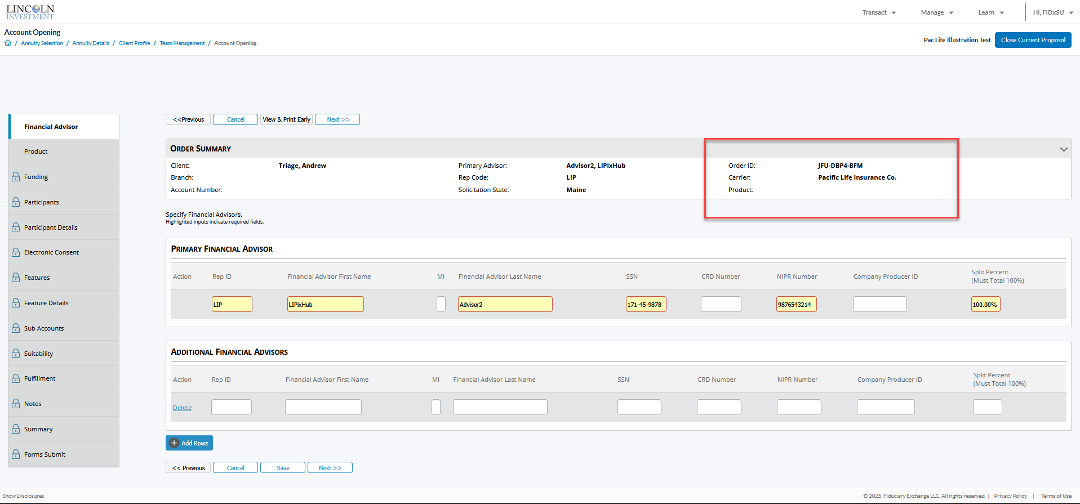
Task: Click the lock icon beside Electronic Consent
Action: 16,253
